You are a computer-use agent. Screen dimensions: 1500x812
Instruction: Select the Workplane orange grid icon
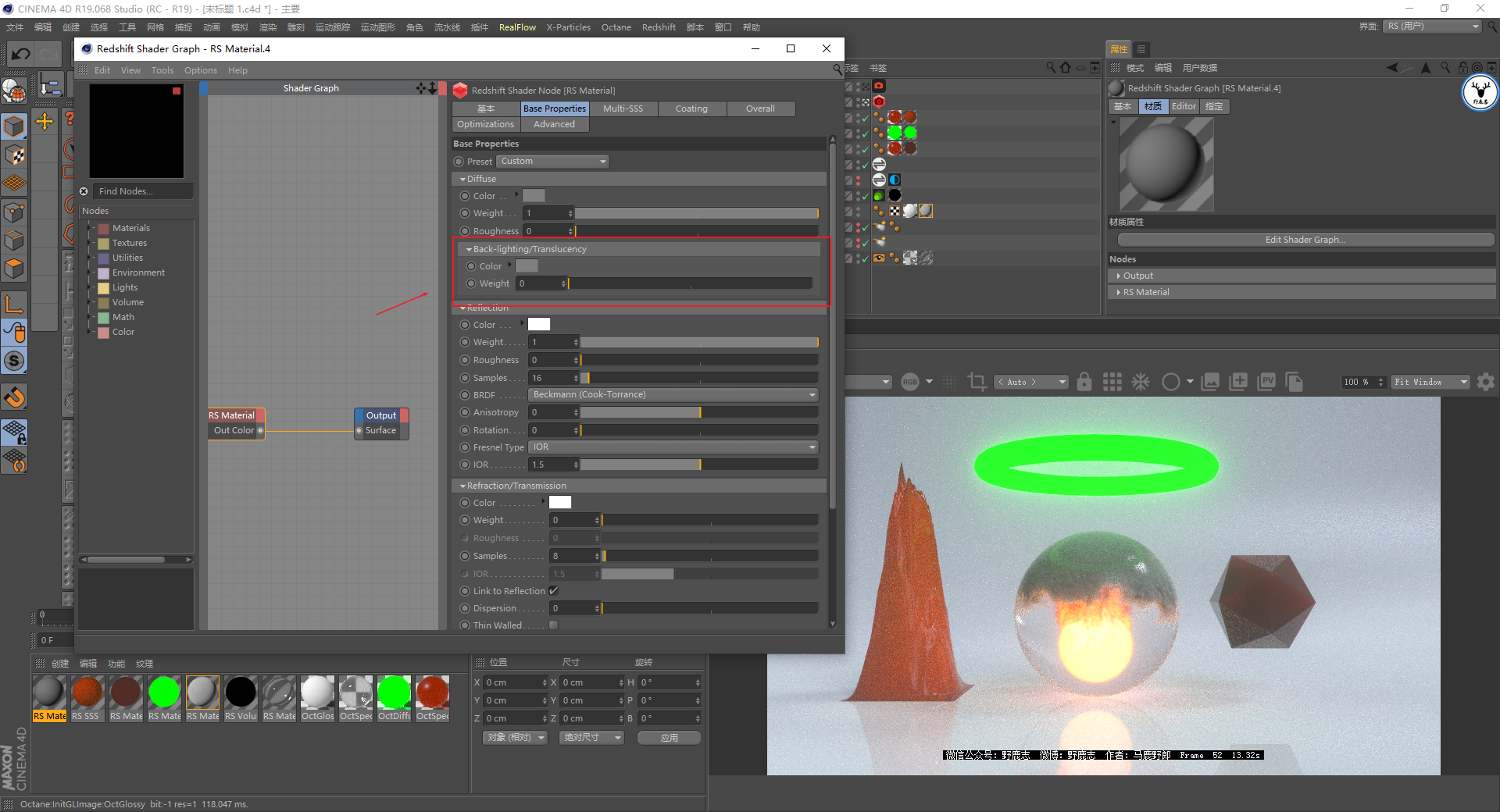(15, 183)
